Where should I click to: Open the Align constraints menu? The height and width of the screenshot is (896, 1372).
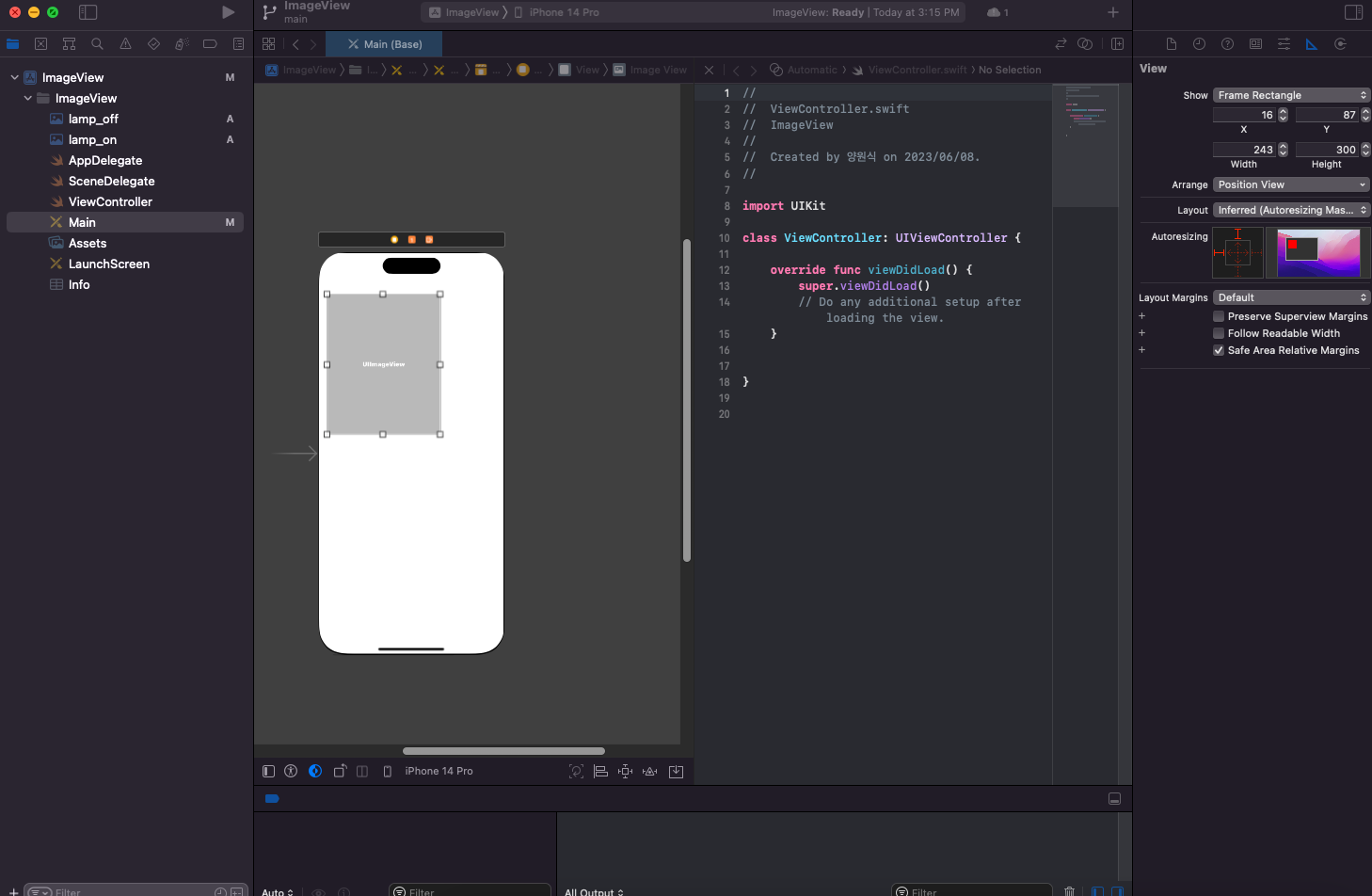coord(600,771)
